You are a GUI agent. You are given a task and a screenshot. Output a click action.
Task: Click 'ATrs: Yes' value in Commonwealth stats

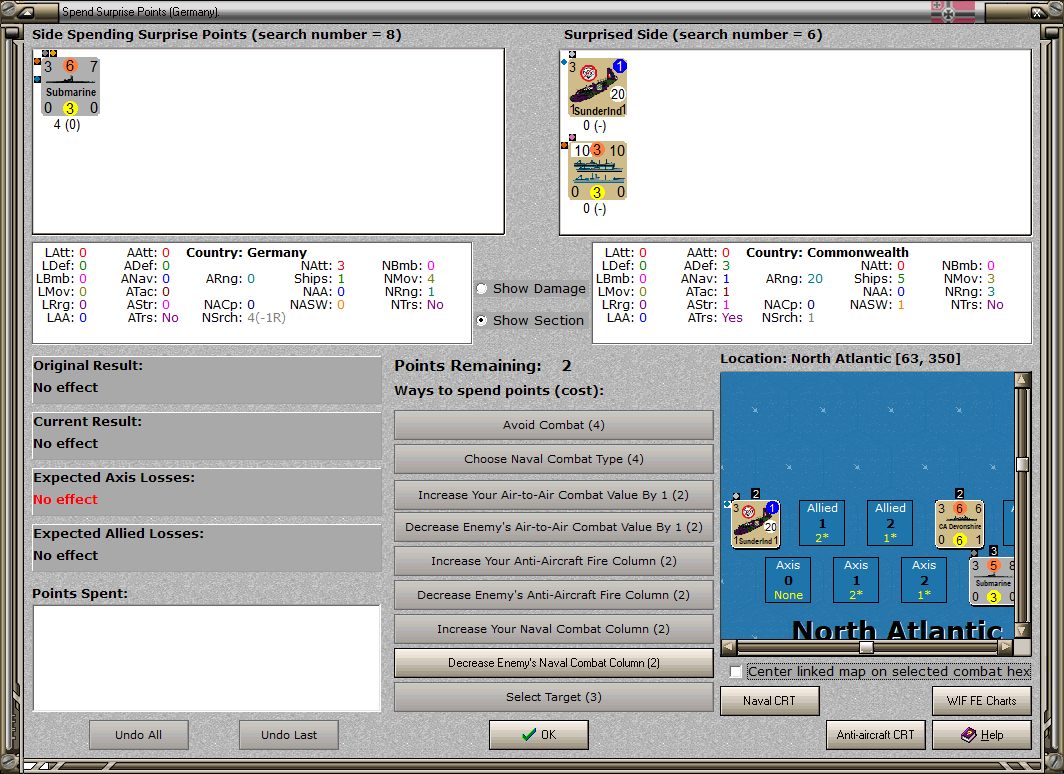pos(715,317)
